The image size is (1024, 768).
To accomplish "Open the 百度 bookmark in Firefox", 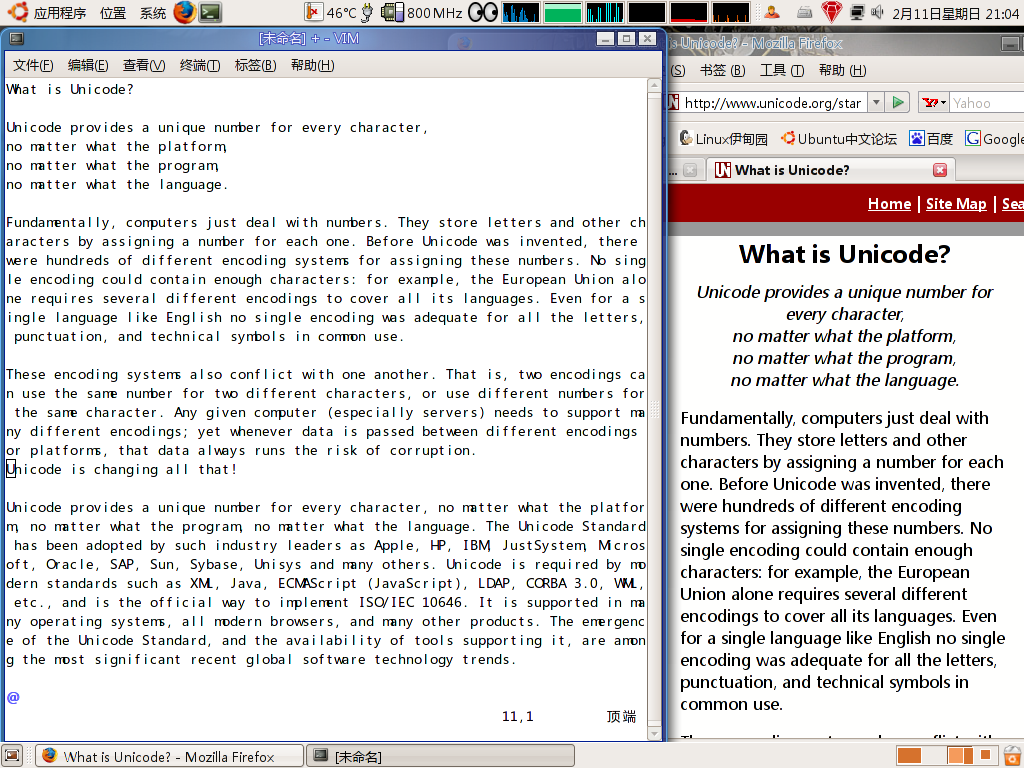I will click(x=931, y=138).
